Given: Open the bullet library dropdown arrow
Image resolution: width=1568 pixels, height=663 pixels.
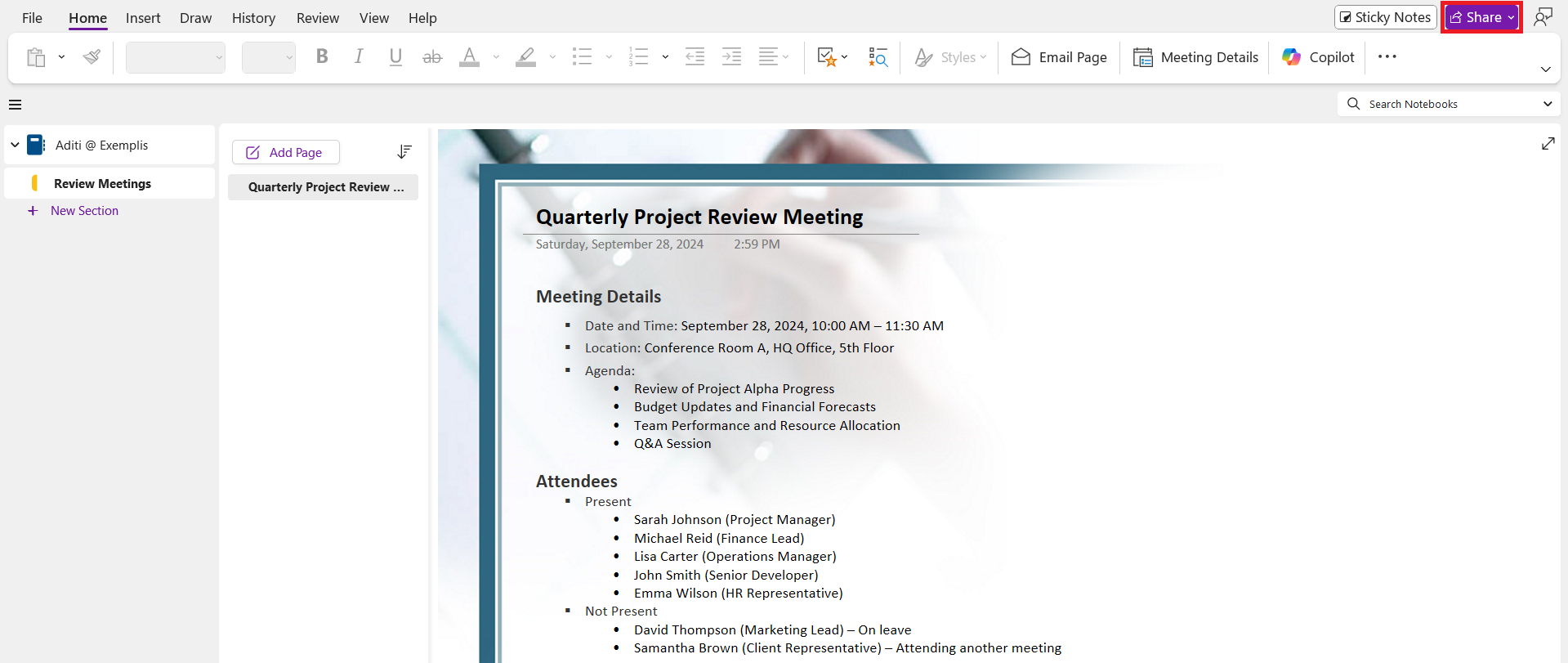Looking at the screenshot, I should coord(609,57).
